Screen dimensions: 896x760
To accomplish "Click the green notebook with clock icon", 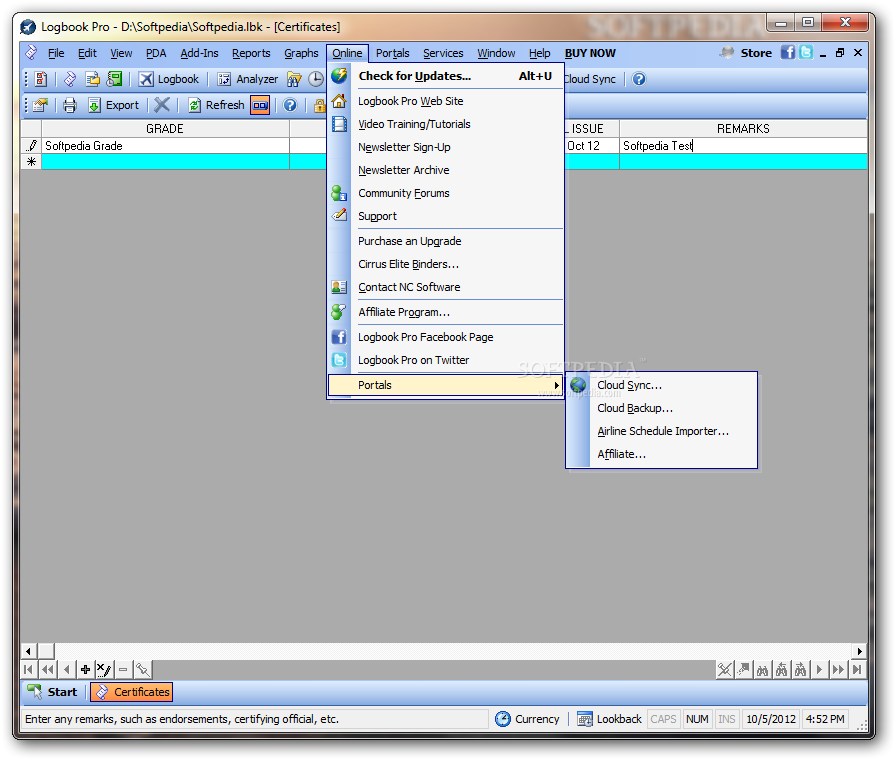I will (114, 79).
